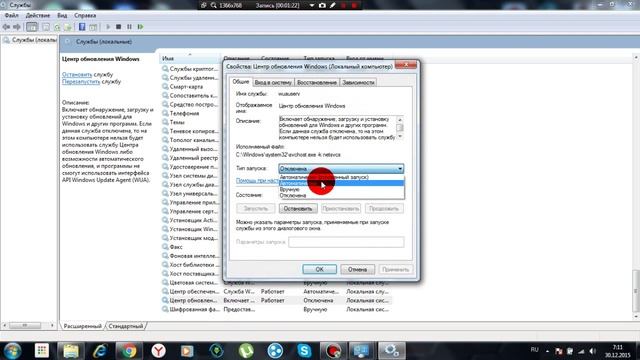
Task: Open uTorrent from taskbar
Action: [x=246, y=351]
